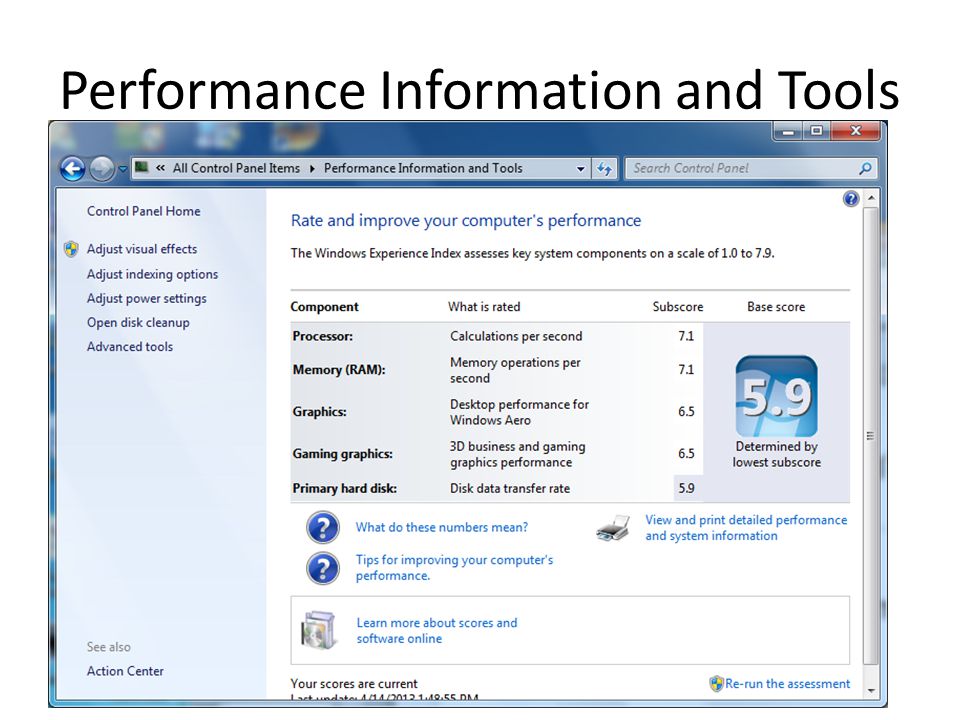Screen dimensions: 960x720
Task: Open recent pages dropdown beside navigation arrows
Action: (x=122, y=169)
